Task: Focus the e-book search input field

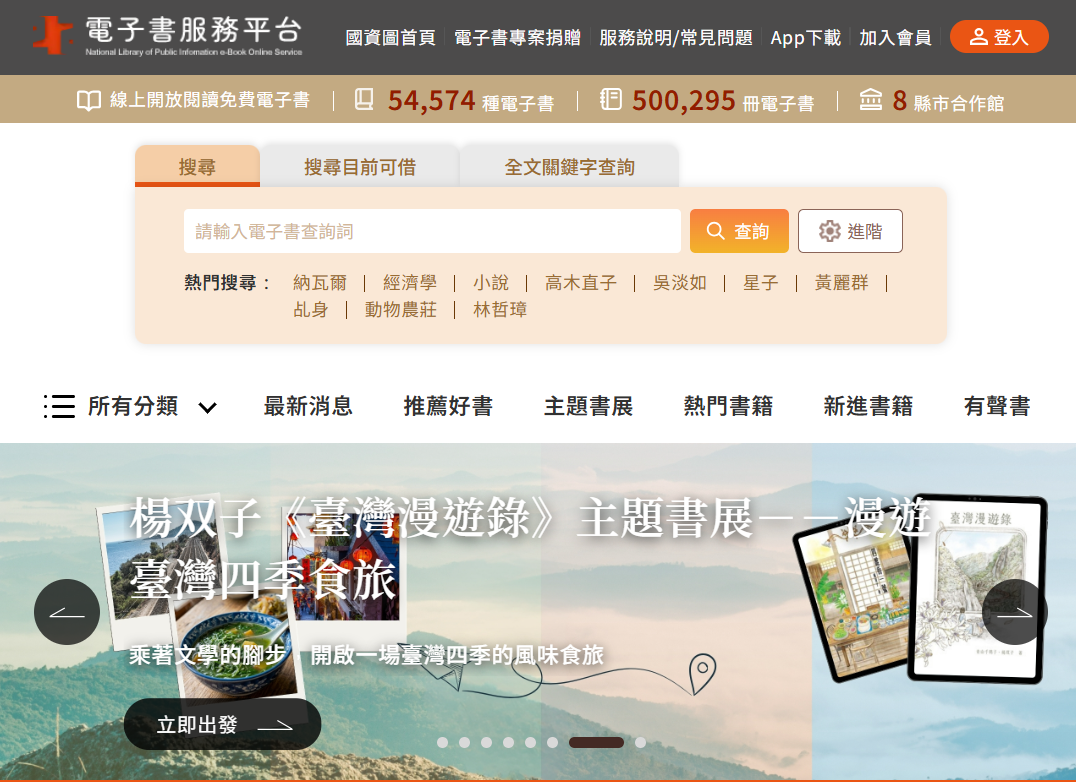Action: 432,231
